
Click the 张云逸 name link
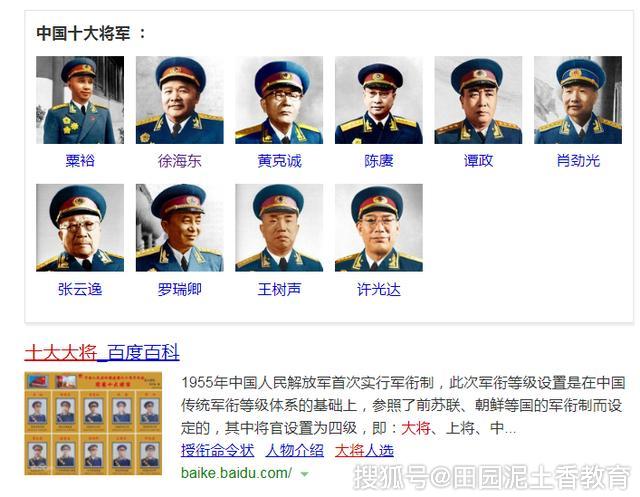point(80,289)
